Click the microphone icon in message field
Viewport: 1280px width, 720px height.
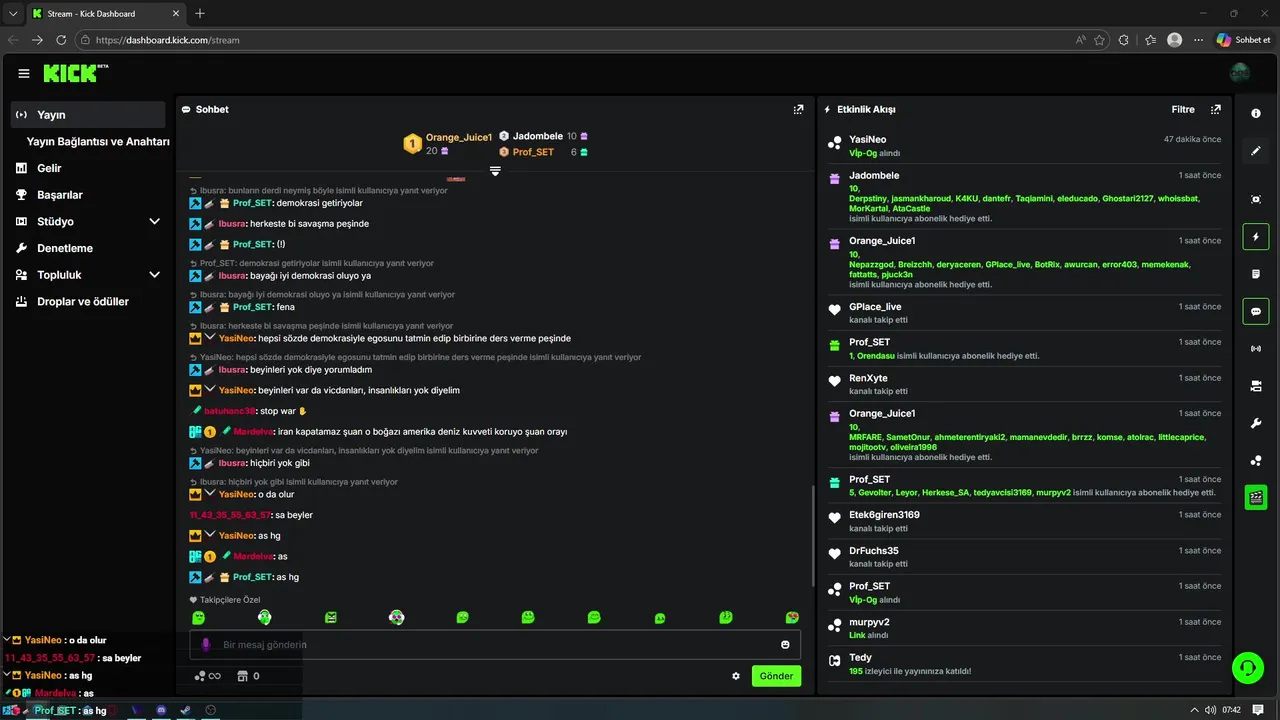click(x=206, y=645)
